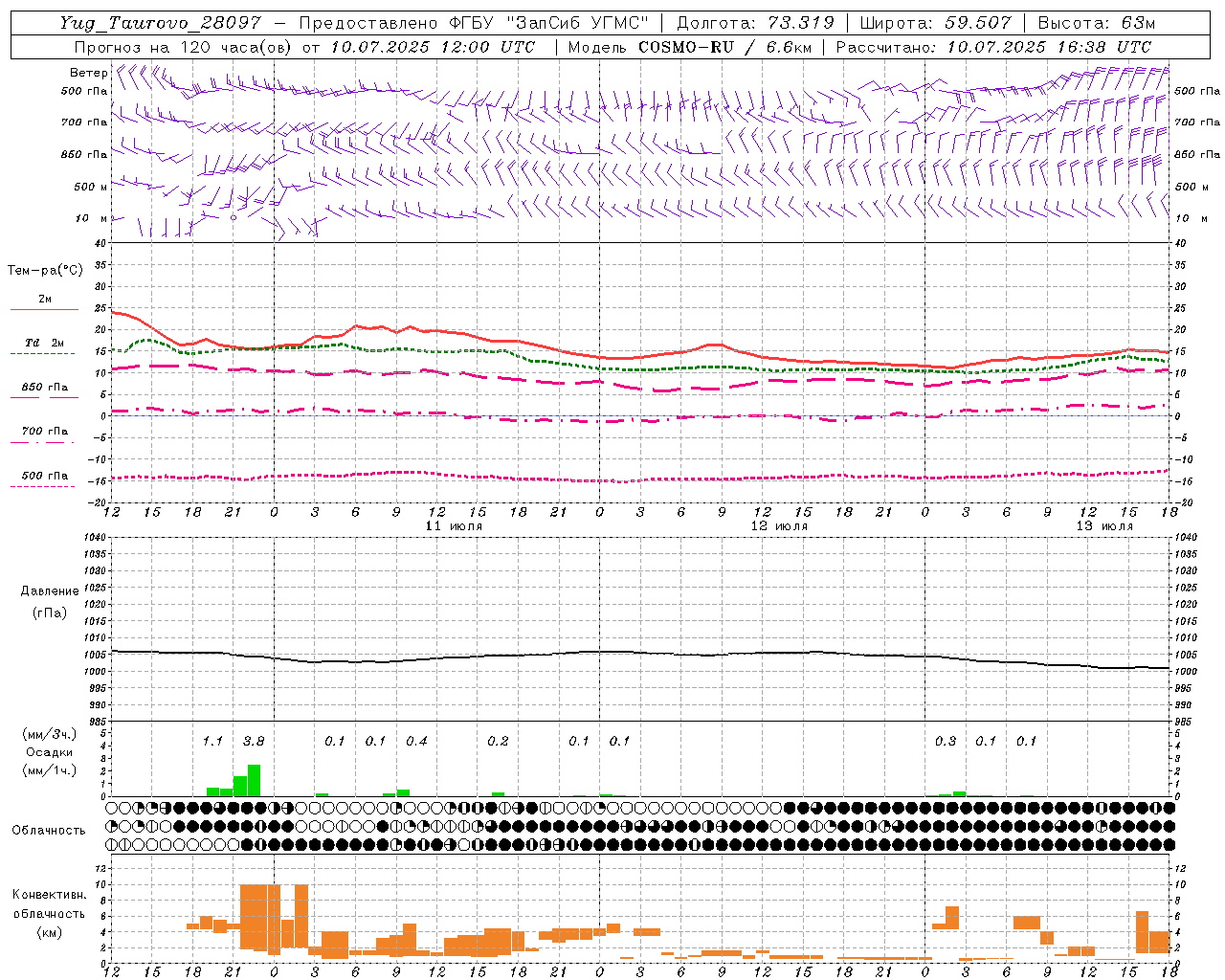Image resolution: width=1225 pixels, height=980 pixels.
Task: Click the Ветер panel label
Action: [88, 73]
